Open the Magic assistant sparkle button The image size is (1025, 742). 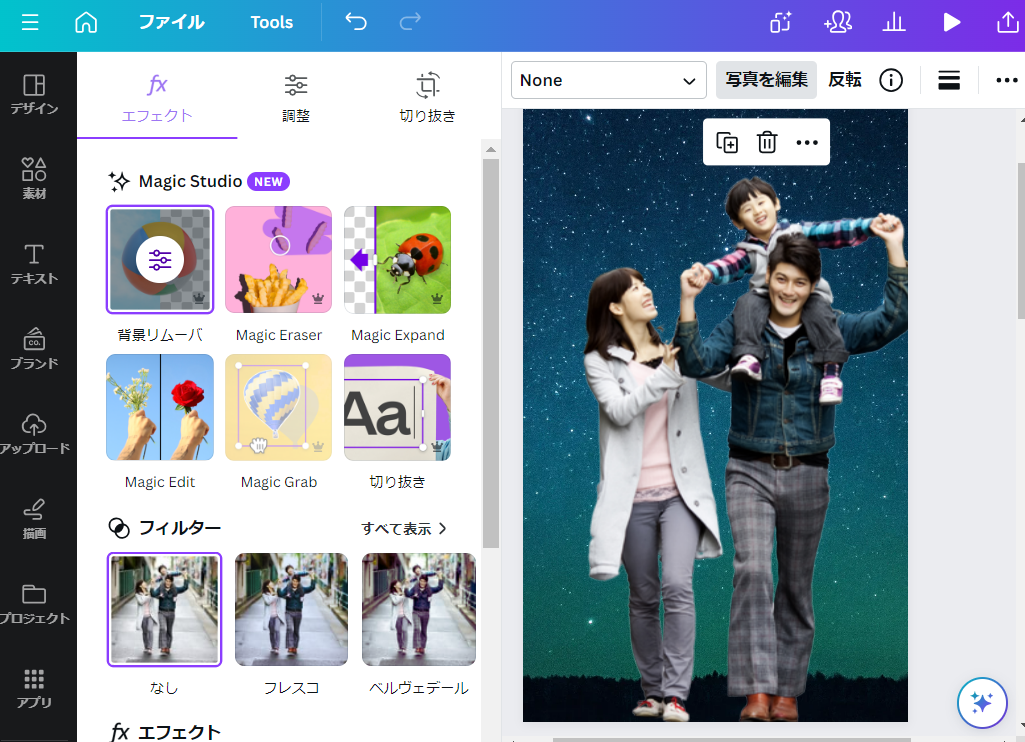pos(982,703)
